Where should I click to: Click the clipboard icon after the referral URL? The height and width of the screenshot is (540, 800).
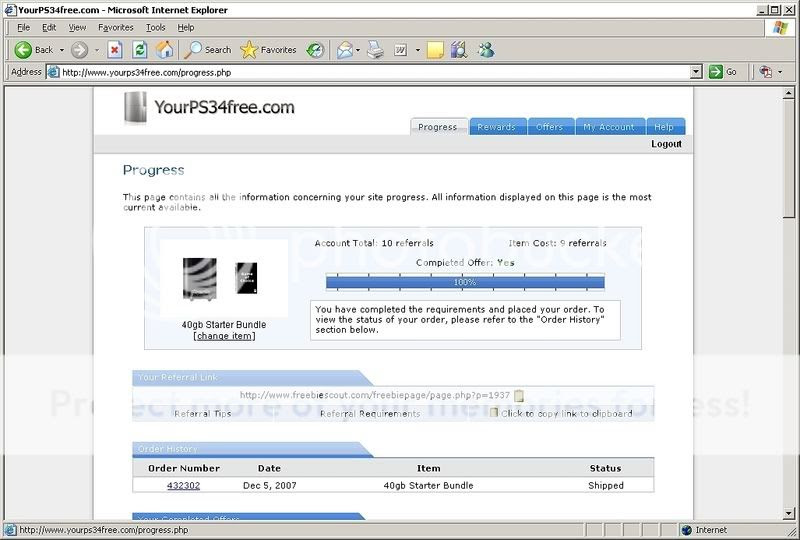(519, 395)
